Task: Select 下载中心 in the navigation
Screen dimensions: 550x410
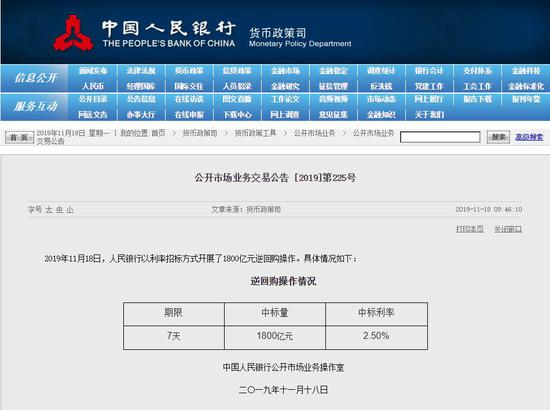Action: tap(237, 115)
